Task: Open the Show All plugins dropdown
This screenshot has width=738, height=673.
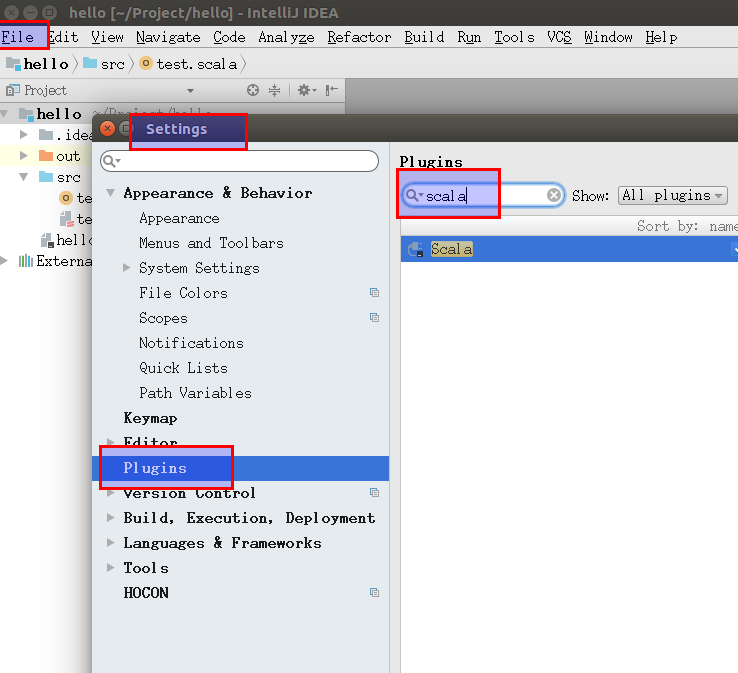Action: click(x=673, y=195)
